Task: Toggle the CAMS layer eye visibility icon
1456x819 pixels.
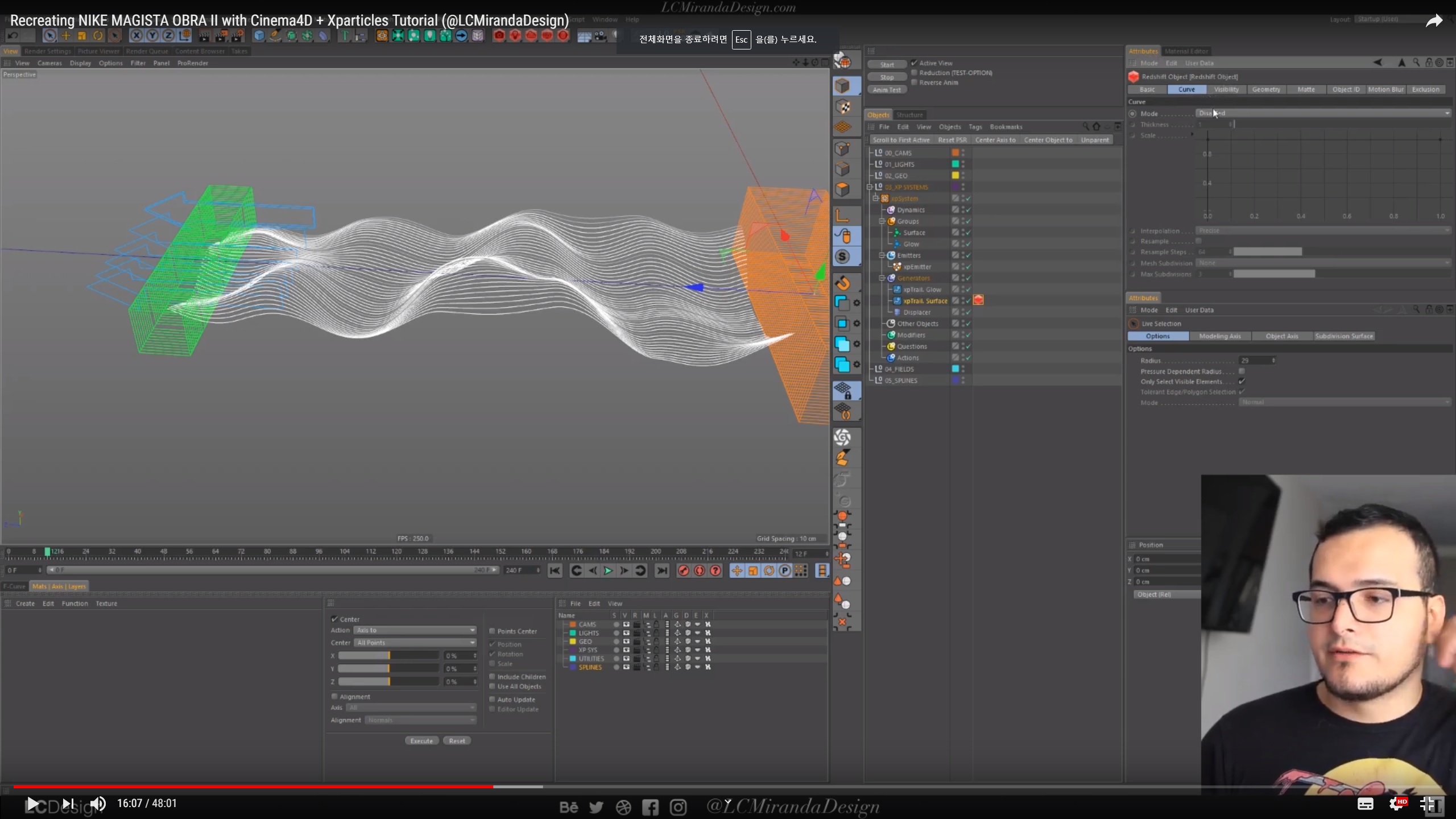Action: click(x=626, y=624)
